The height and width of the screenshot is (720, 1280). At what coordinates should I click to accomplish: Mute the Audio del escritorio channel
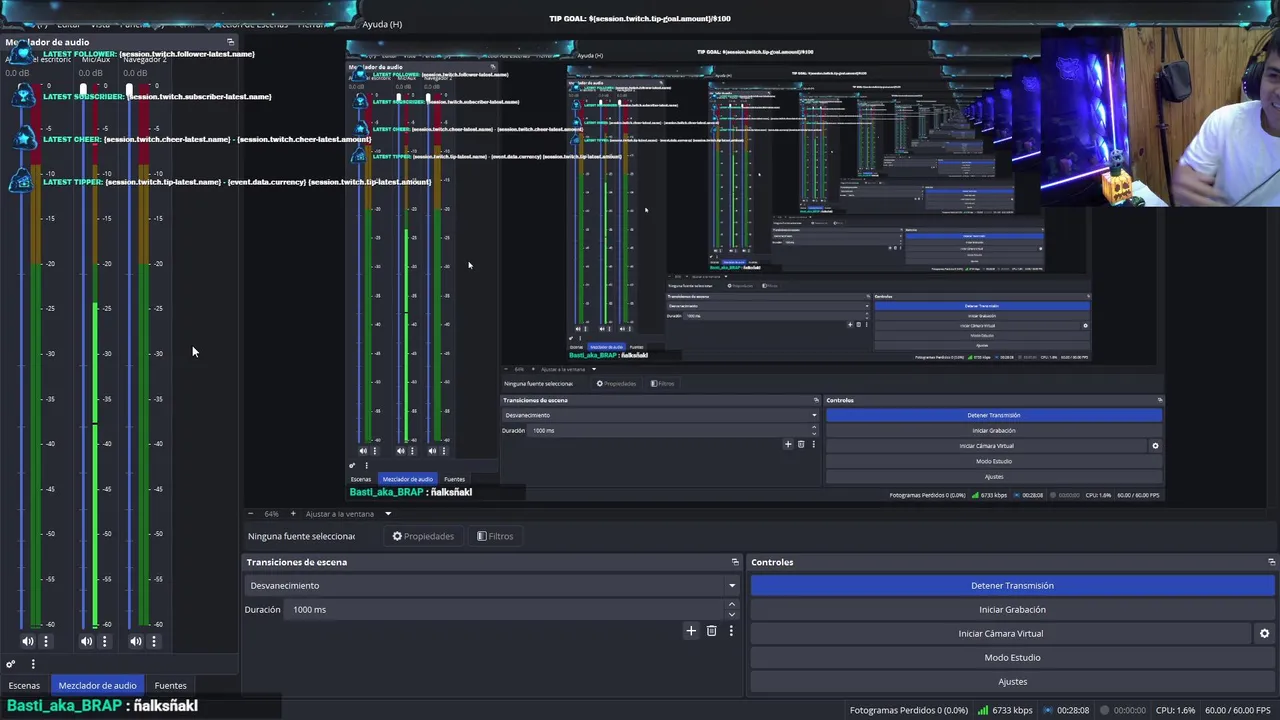[x=28, y=641]
